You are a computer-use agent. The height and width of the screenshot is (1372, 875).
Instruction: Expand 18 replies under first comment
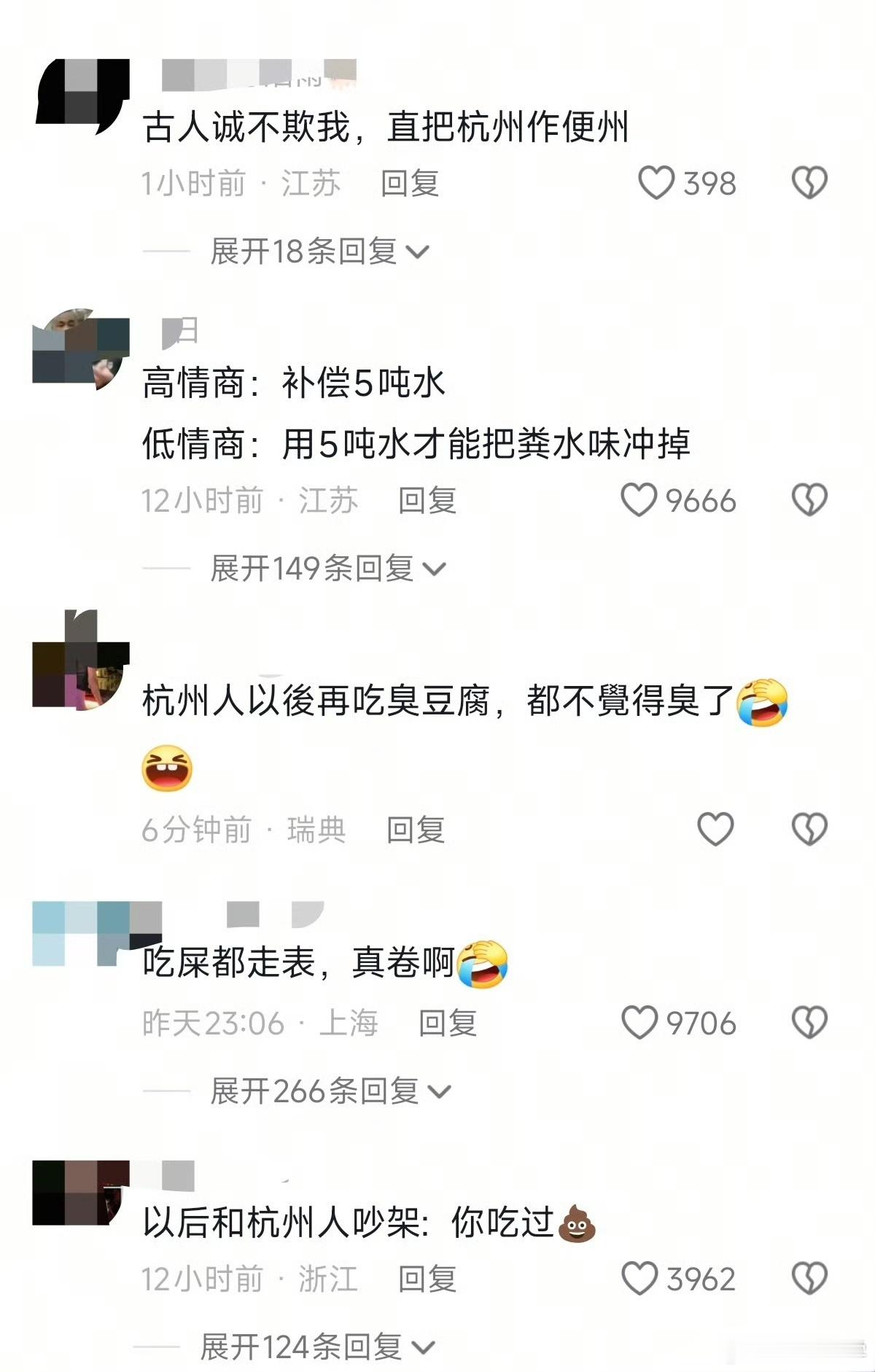[320, 252]
